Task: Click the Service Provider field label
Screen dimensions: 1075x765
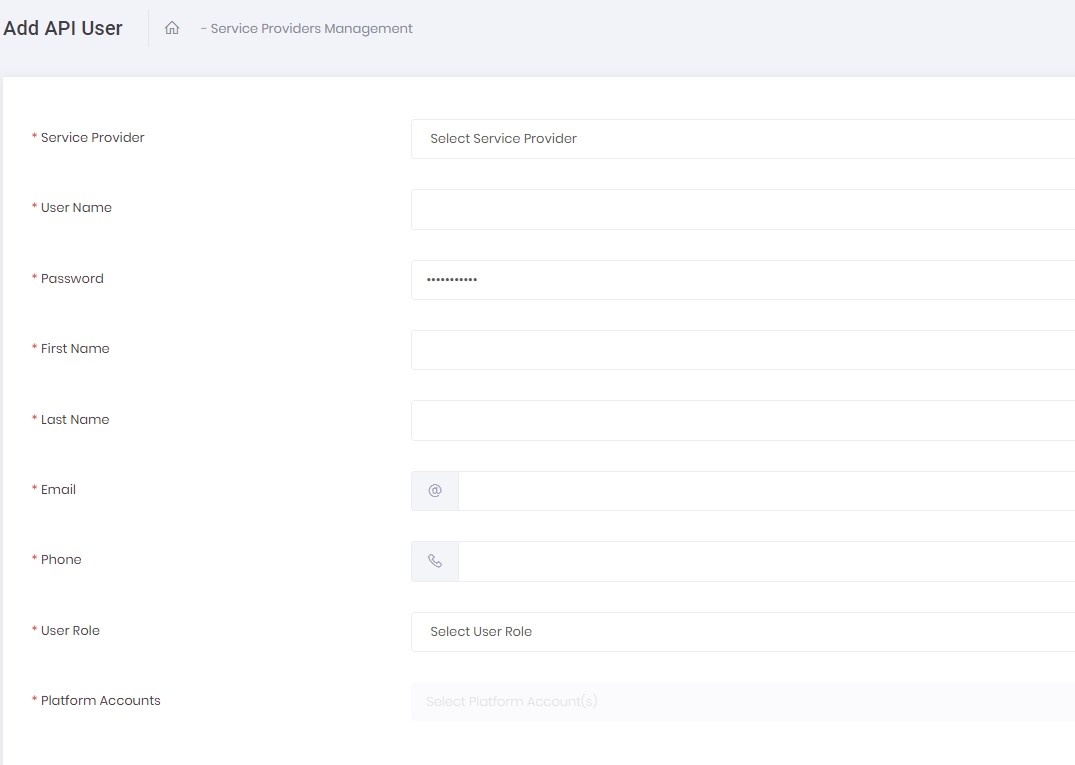Action: pos(92,138)
